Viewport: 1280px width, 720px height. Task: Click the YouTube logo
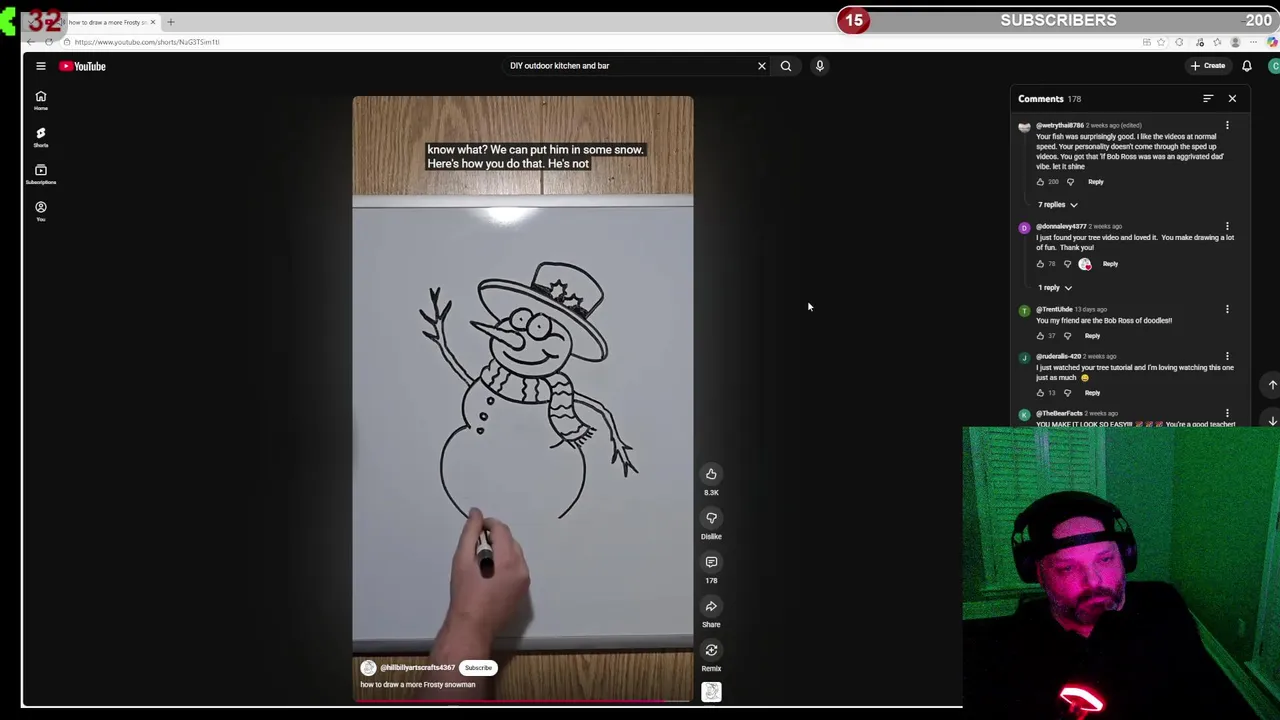coord(82,66)
